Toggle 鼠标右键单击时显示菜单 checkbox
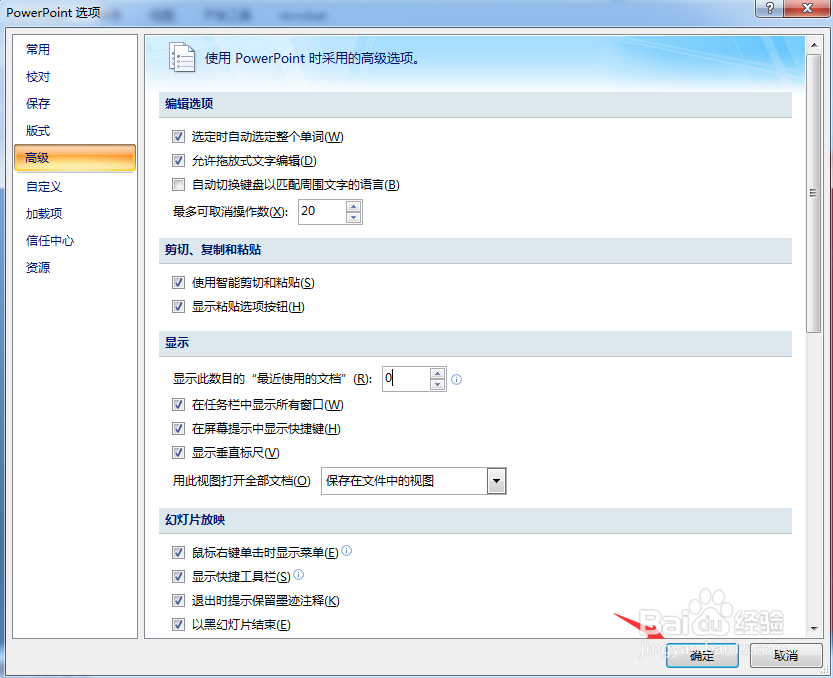833x678 pixels. [x=178, y=553]
